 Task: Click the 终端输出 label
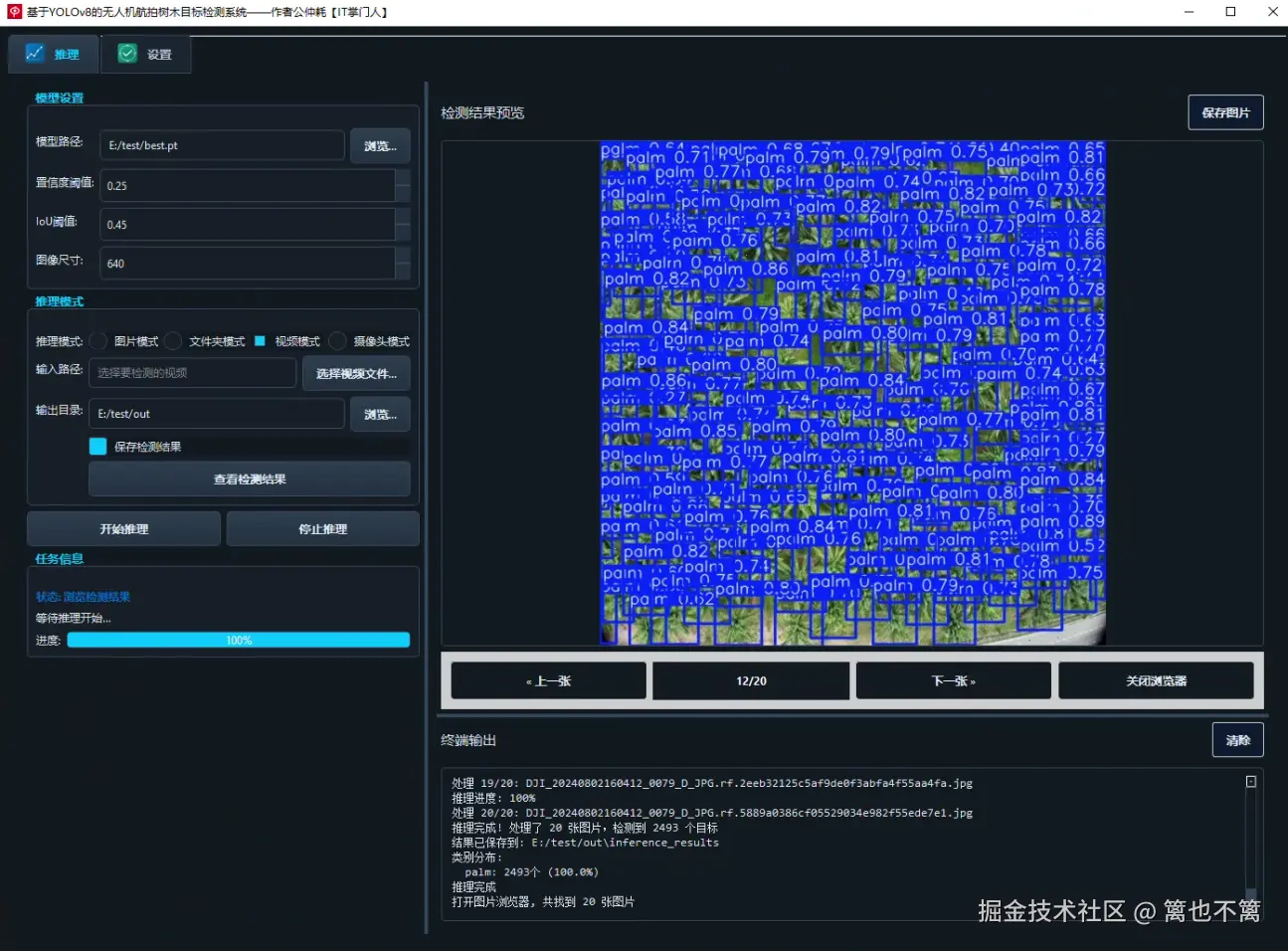coord(468,740)
